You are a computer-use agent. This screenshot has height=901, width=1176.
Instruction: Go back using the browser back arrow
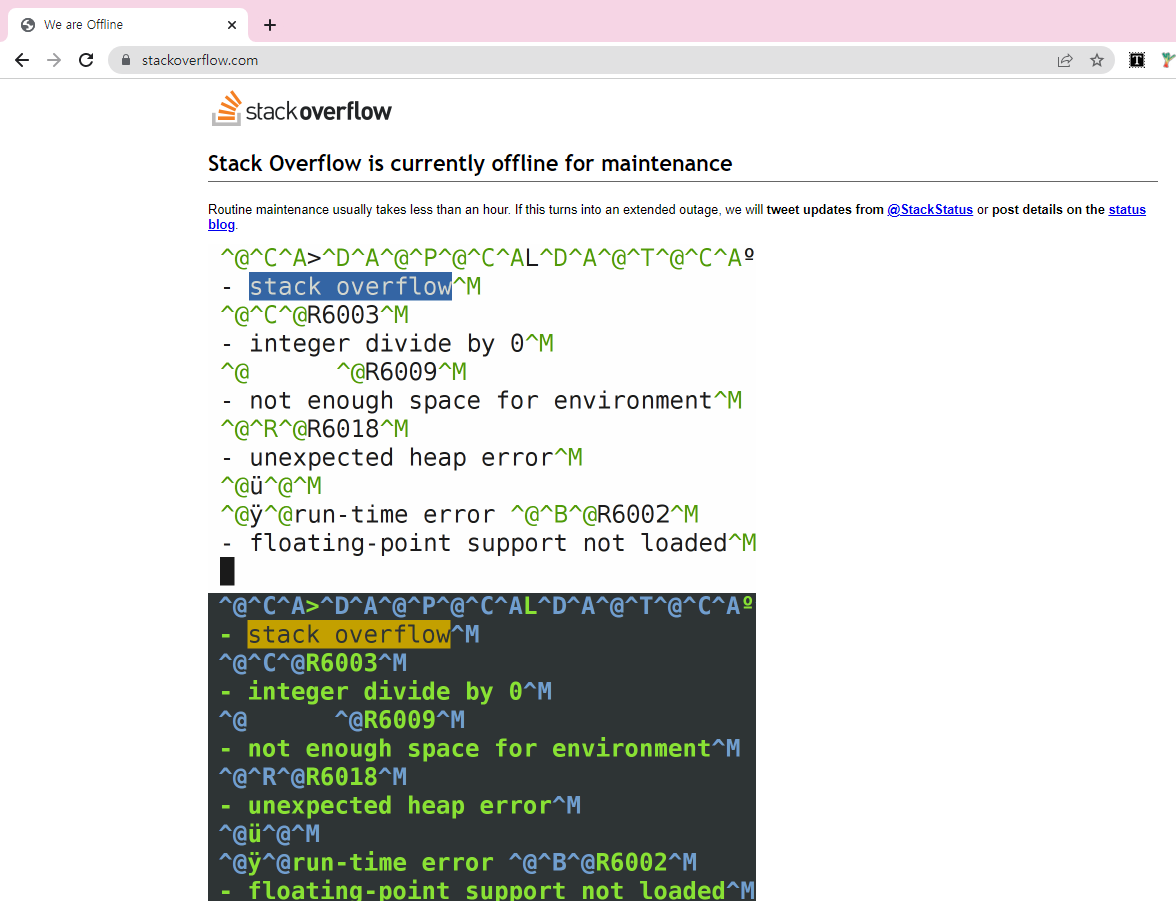coord(22,60)
